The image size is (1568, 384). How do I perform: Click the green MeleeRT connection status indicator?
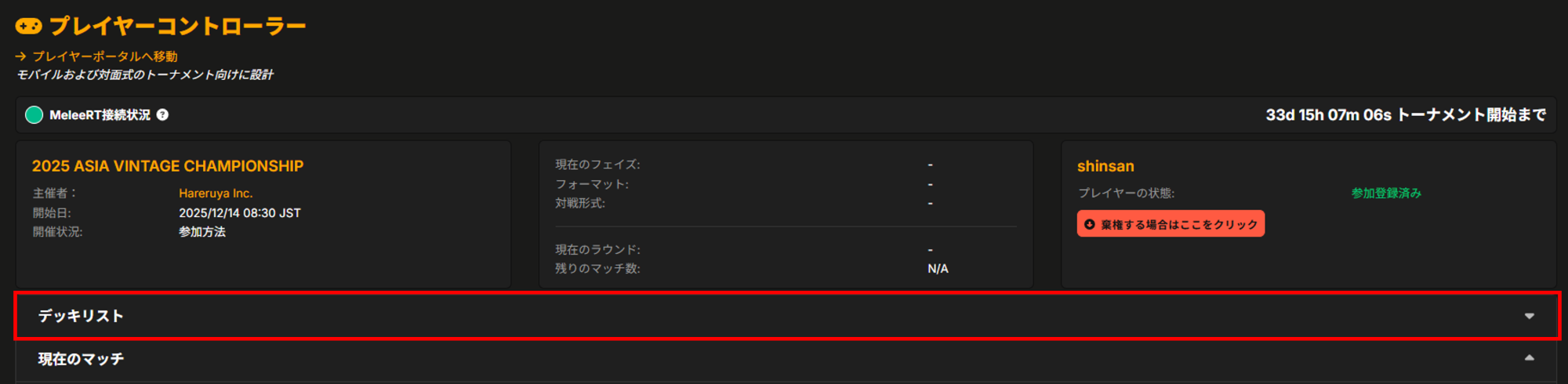pyautogui.click(x=34, y=115)
